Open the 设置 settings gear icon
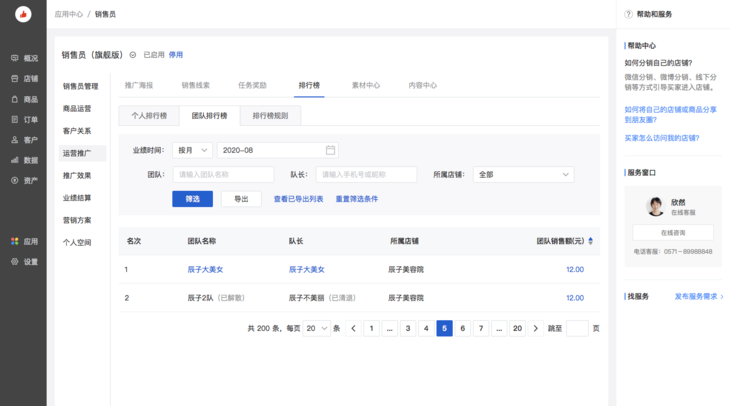 pos(15,262)
